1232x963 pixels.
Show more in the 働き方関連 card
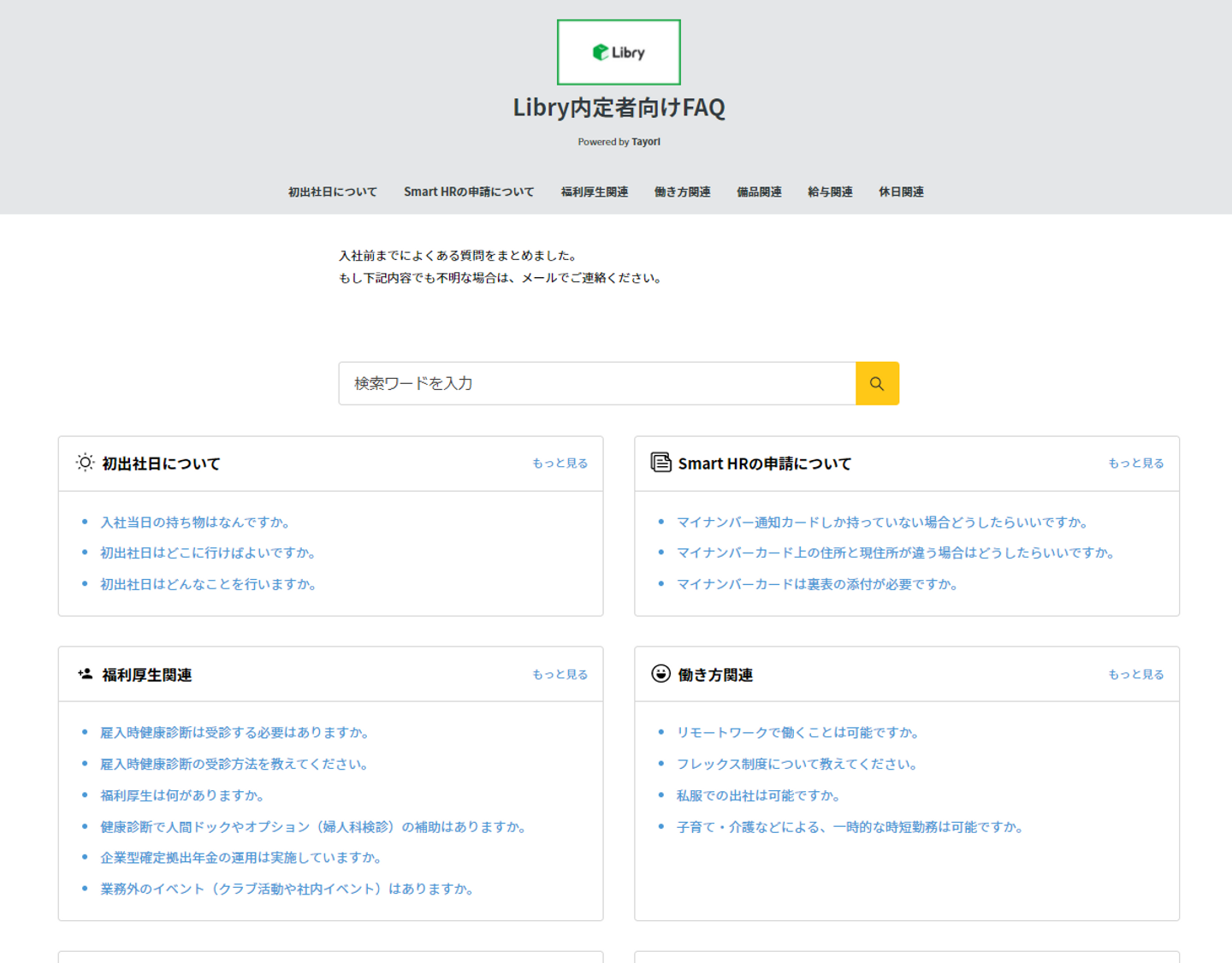click(1136, 674)
